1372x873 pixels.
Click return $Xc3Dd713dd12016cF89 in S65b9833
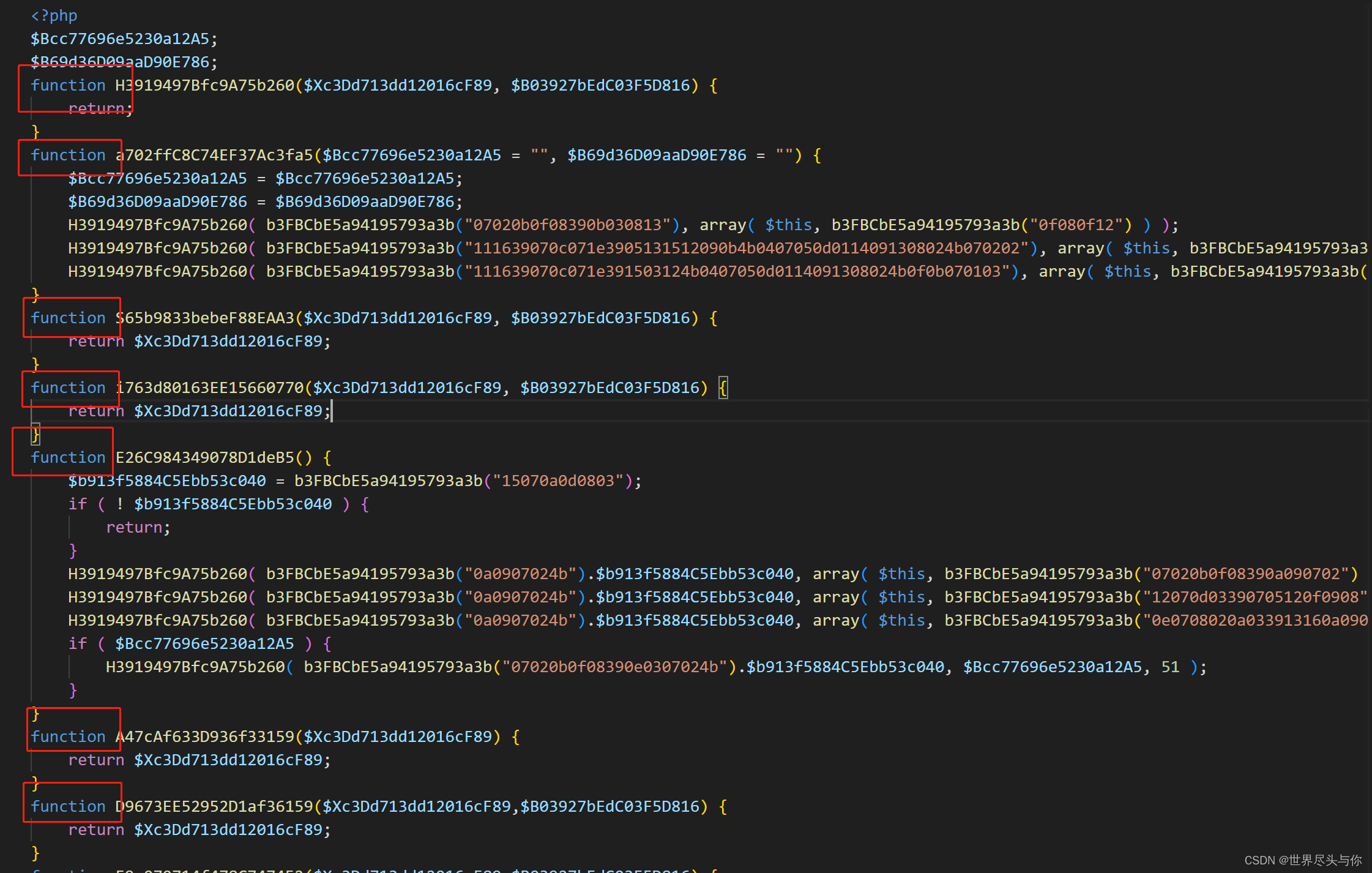point(200,341)
